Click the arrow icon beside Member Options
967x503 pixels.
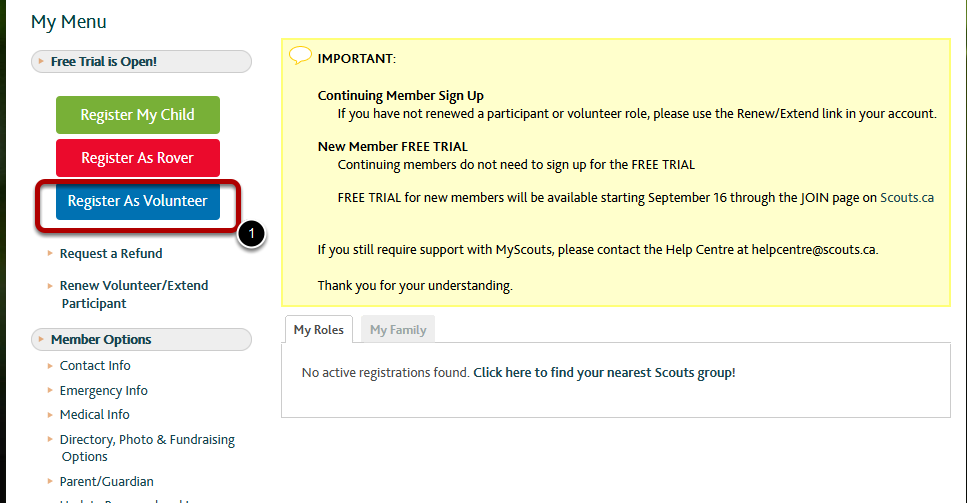(41, 339)
